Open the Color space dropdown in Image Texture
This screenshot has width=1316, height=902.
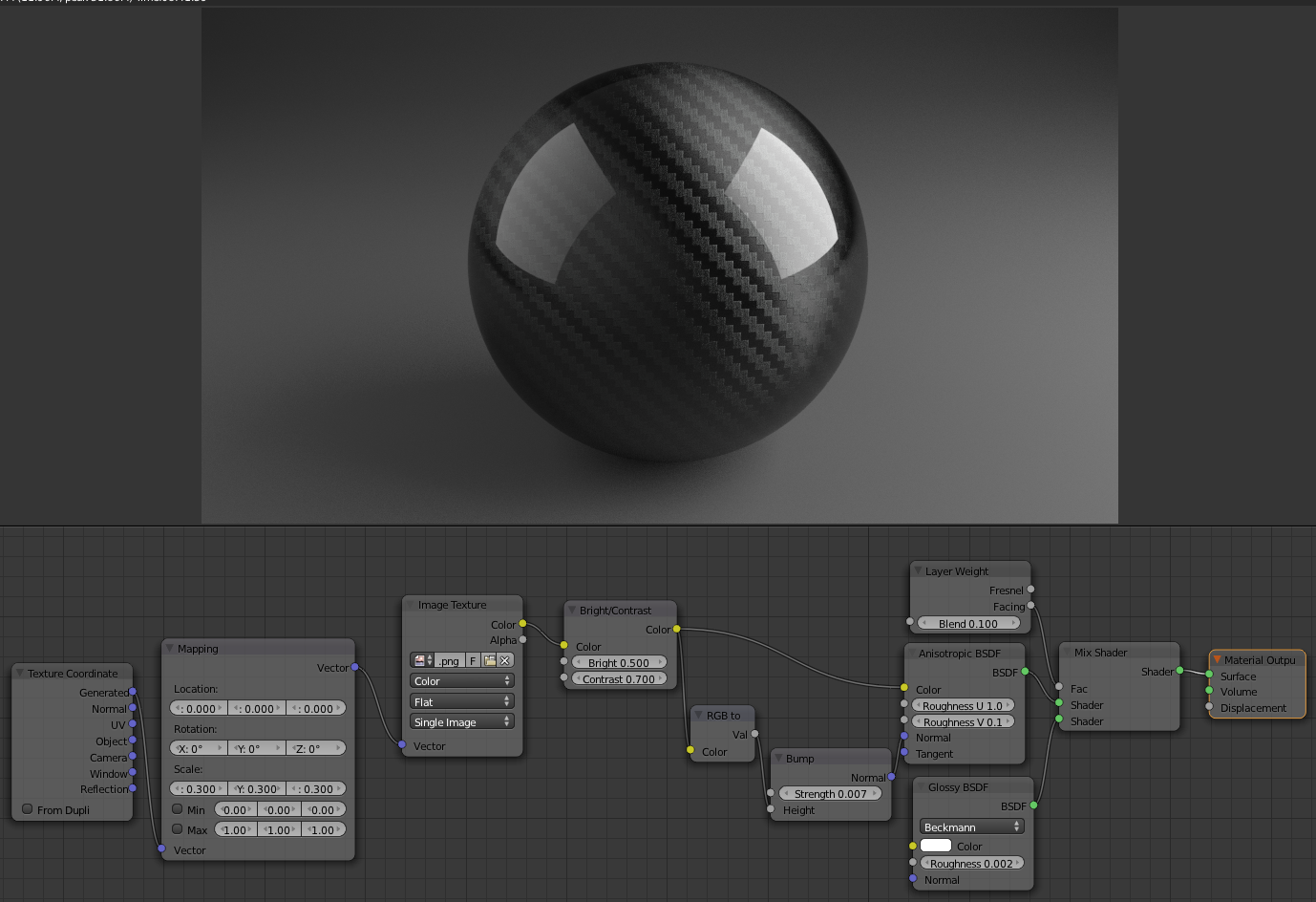[x=462, y=681]
